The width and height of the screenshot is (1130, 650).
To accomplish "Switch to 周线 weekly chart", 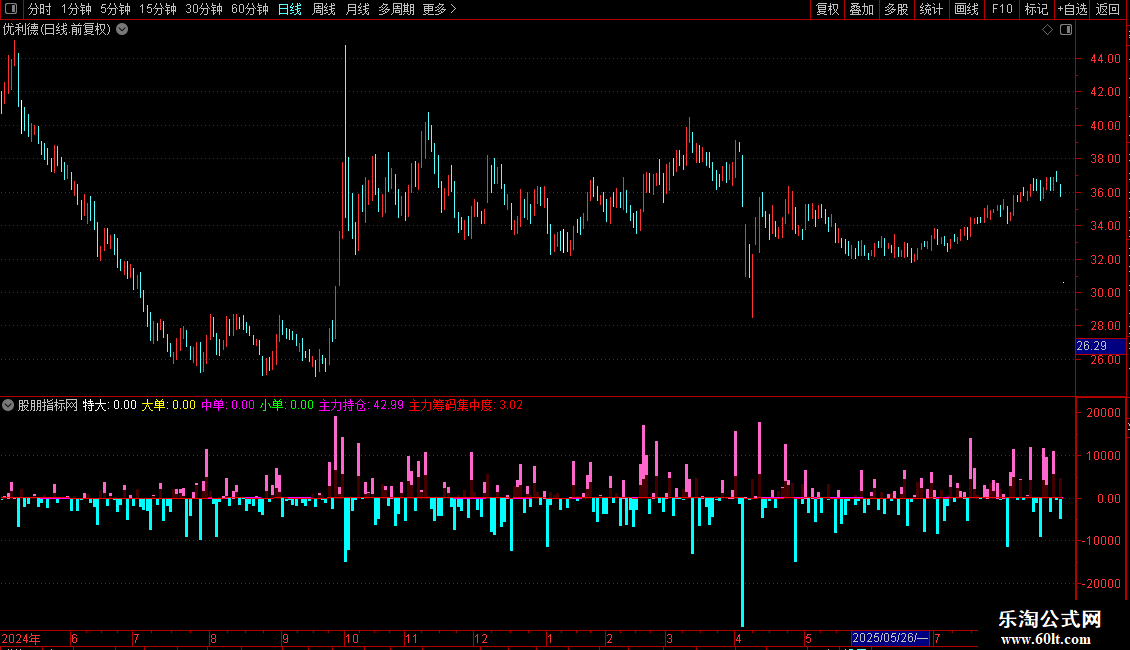I will (x=324, y=9).
